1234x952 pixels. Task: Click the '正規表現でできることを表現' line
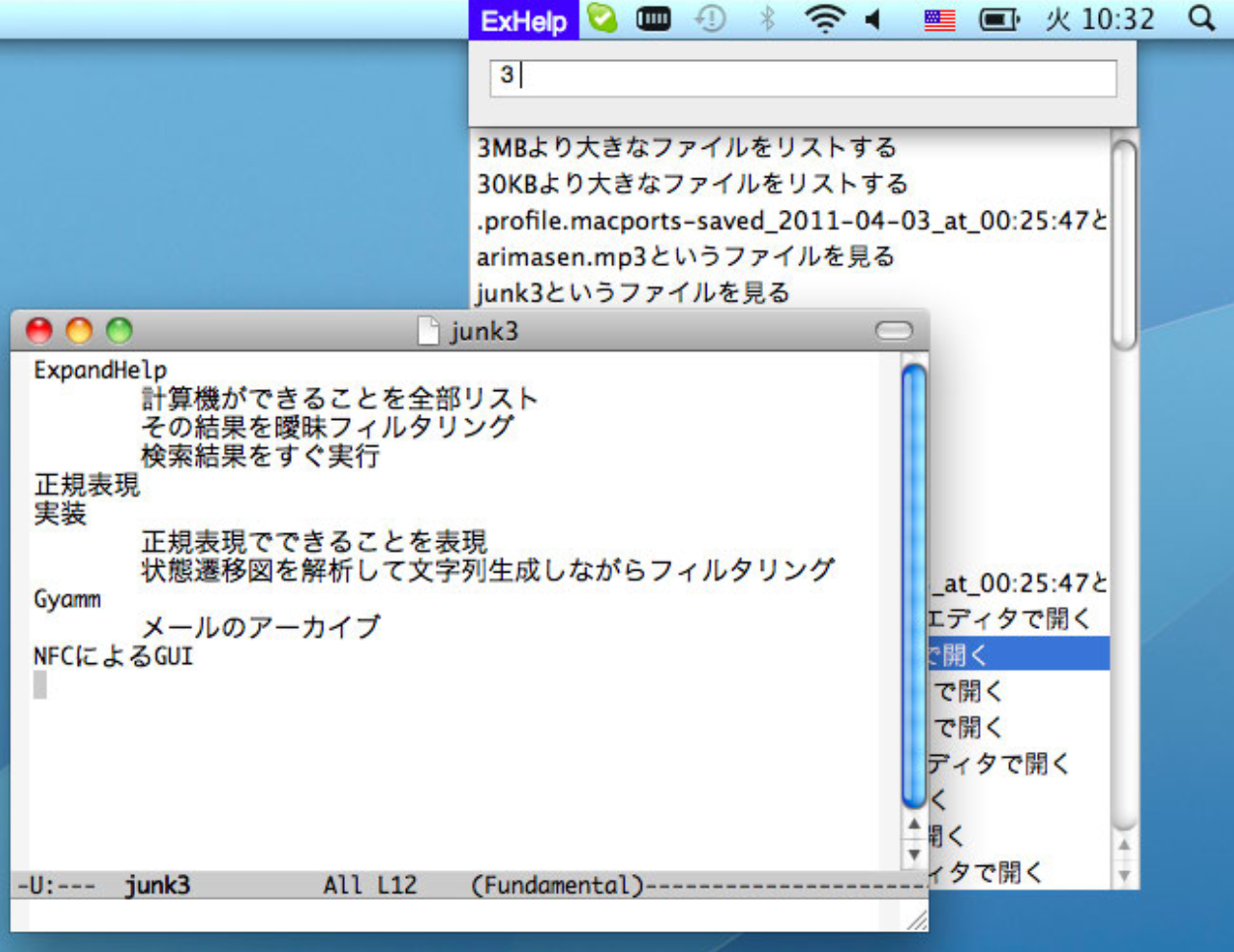point(314,542)
